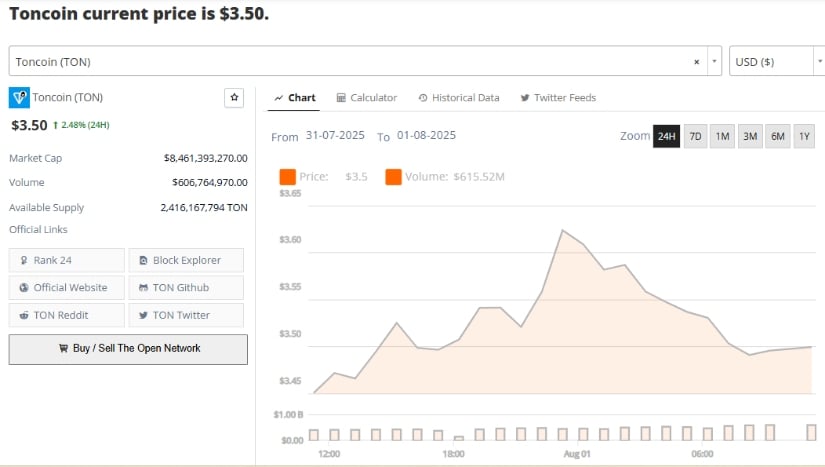Click the price peak point on the chart
The width and height of the screenshot is (825, 467).
(562, 230)
